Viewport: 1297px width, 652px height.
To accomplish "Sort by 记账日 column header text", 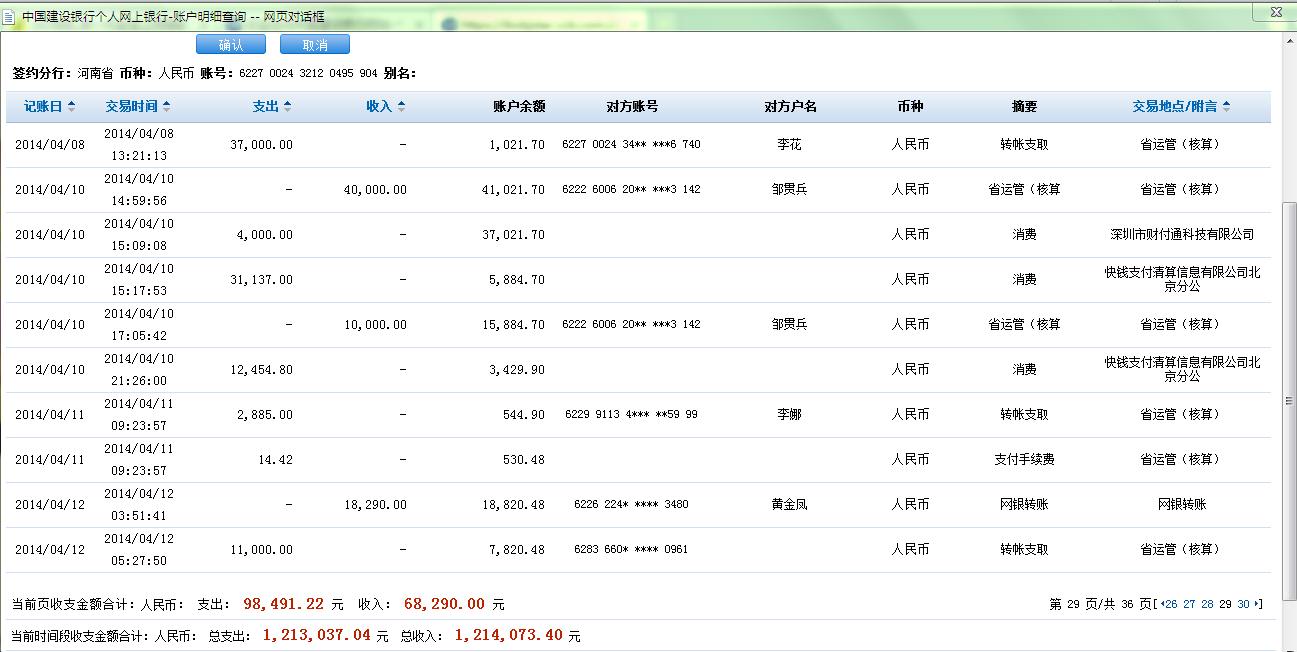I will pyautogui.click(x=43, y=107).
